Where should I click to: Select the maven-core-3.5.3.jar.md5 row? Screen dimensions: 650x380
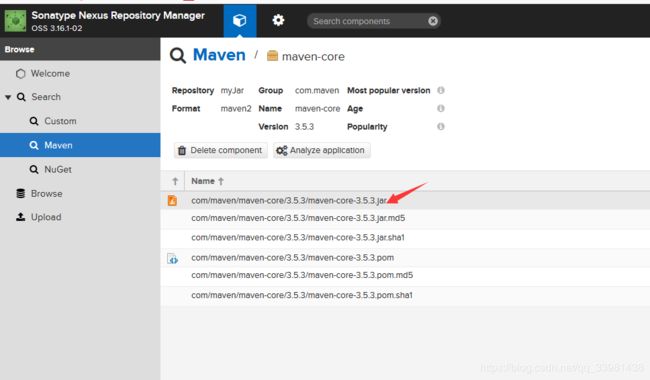405,218
